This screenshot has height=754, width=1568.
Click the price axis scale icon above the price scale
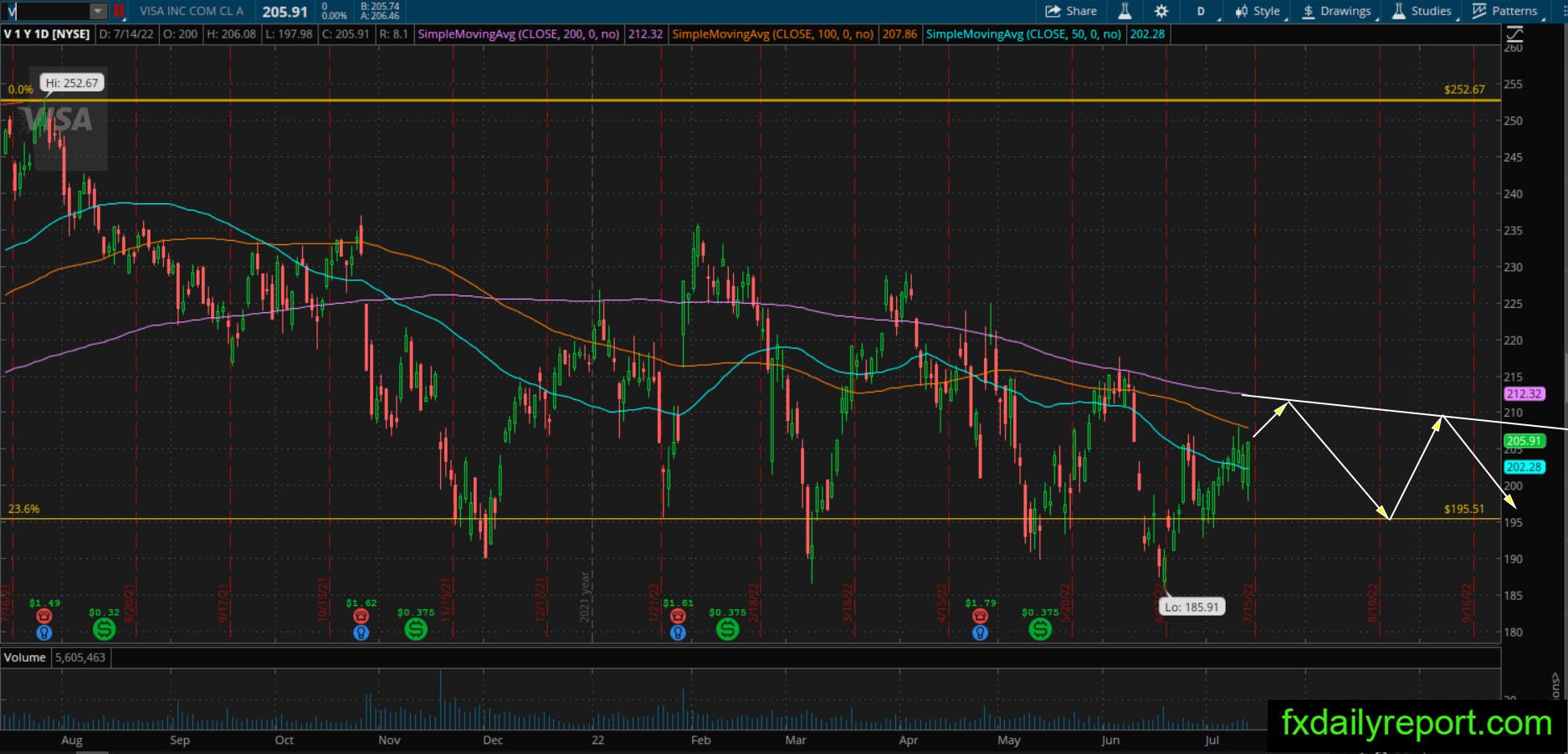click(x=1514, y=34)
